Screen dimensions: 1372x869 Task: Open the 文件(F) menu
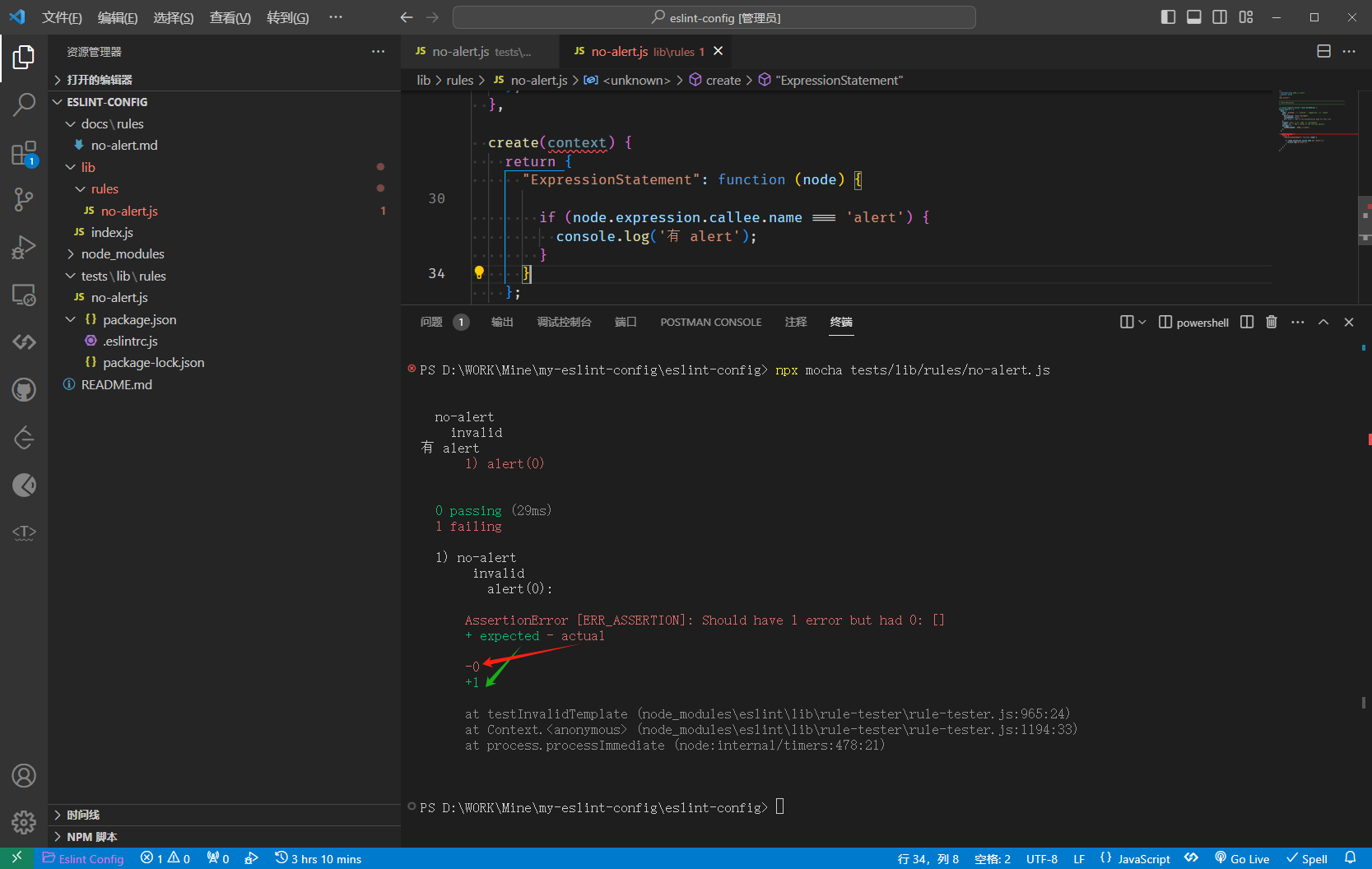tap(62, 17)
